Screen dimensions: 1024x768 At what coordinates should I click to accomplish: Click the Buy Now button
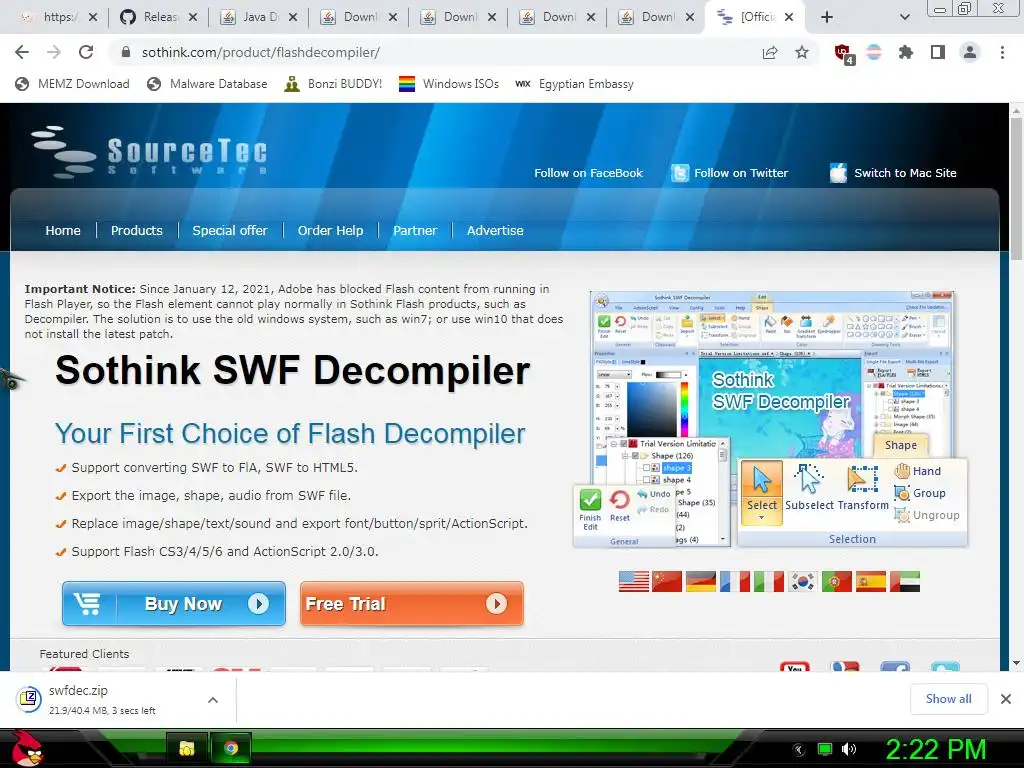174,603
